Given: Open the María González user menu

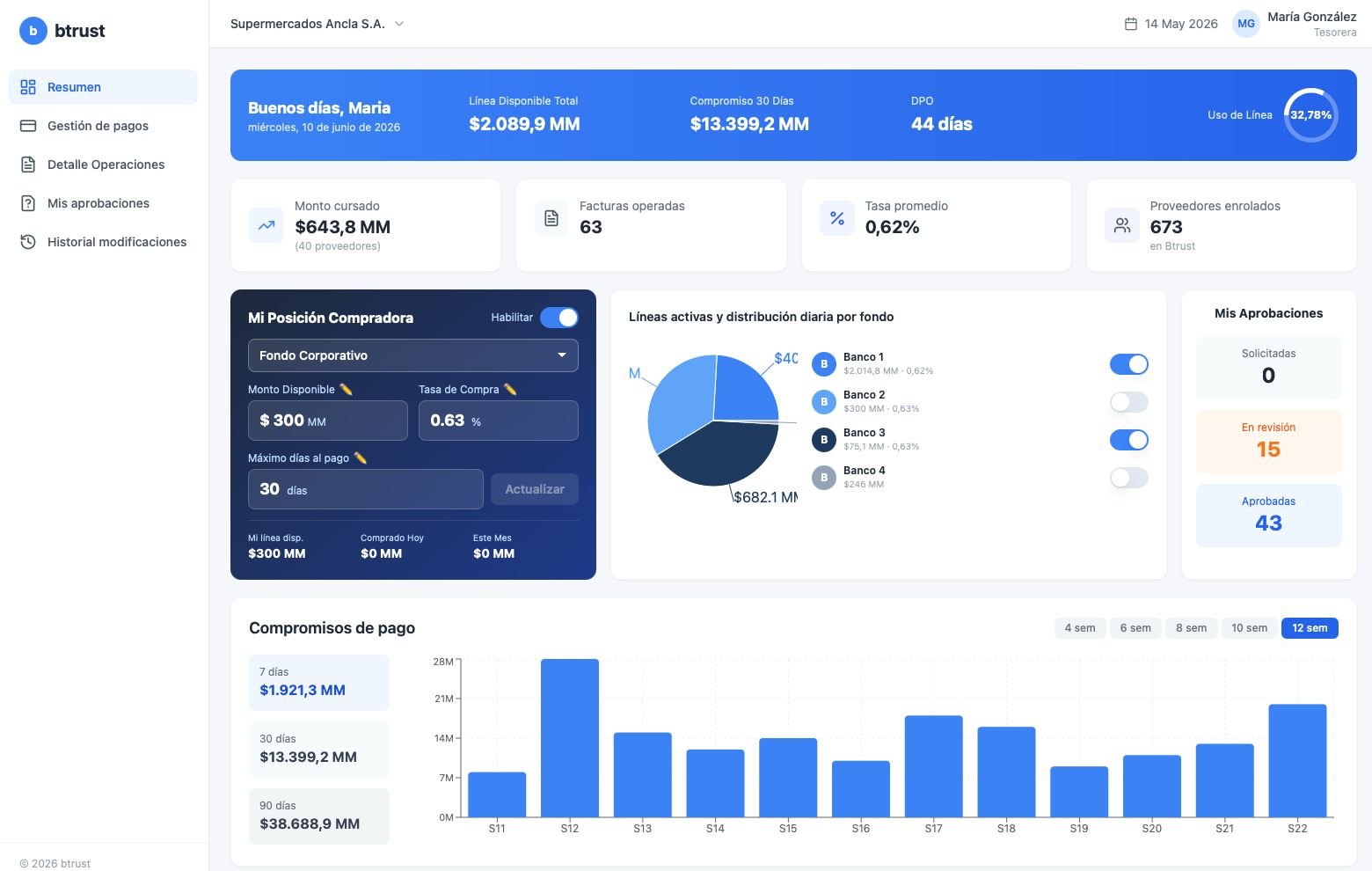Looking at the screenshot, I should click(x=1295, y=24).
